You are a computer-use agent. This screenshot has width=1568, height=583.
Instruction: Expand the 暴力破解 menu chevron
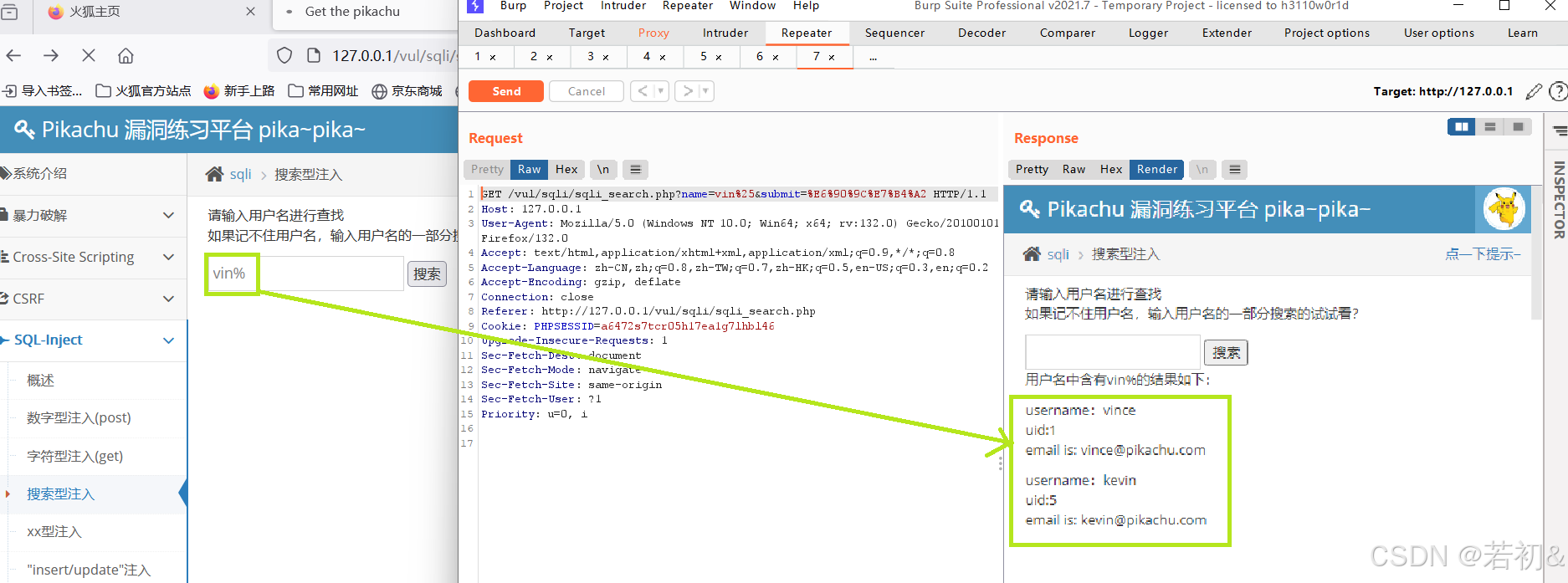[x=168, y=215]
